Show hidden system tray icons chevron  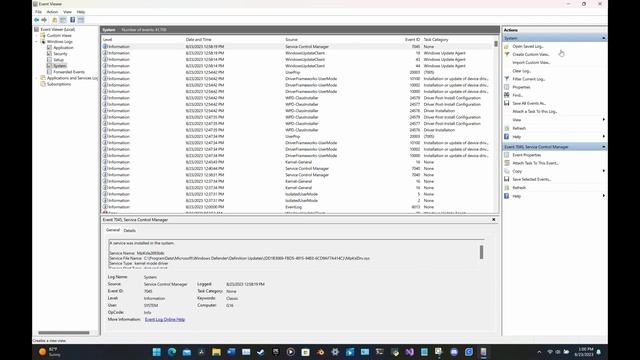(x=539, y=352)
